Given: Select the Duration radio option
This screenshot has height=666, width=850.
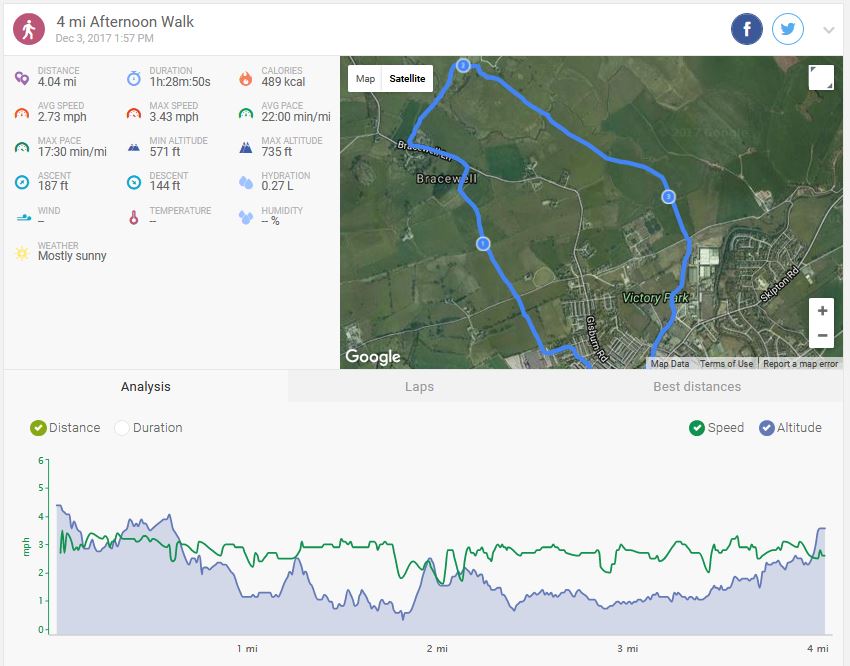Looking at the screenshot, I should tap(123, 428).
